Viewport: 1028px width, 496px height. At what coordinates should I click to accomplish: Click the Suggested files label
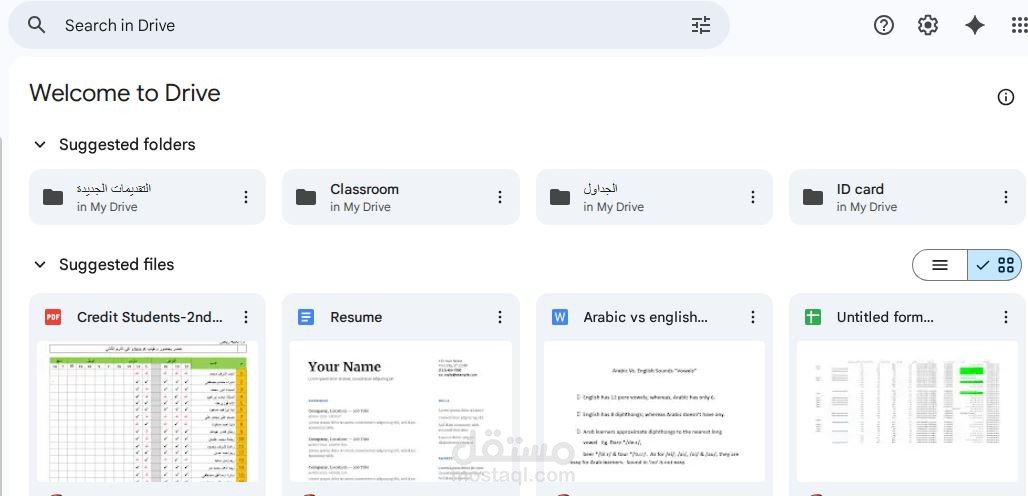[x=117, y=265]
